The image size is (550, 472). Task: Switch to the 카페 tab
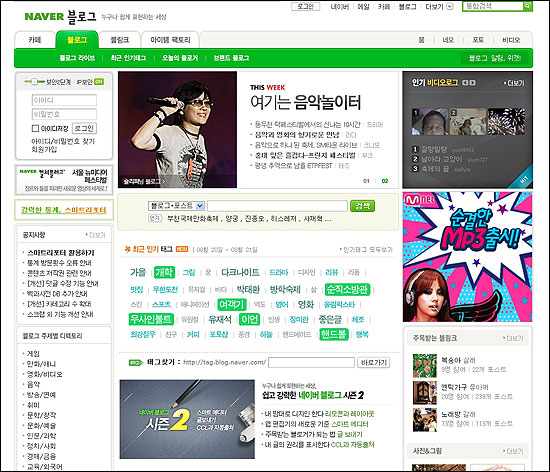[35, 40]
